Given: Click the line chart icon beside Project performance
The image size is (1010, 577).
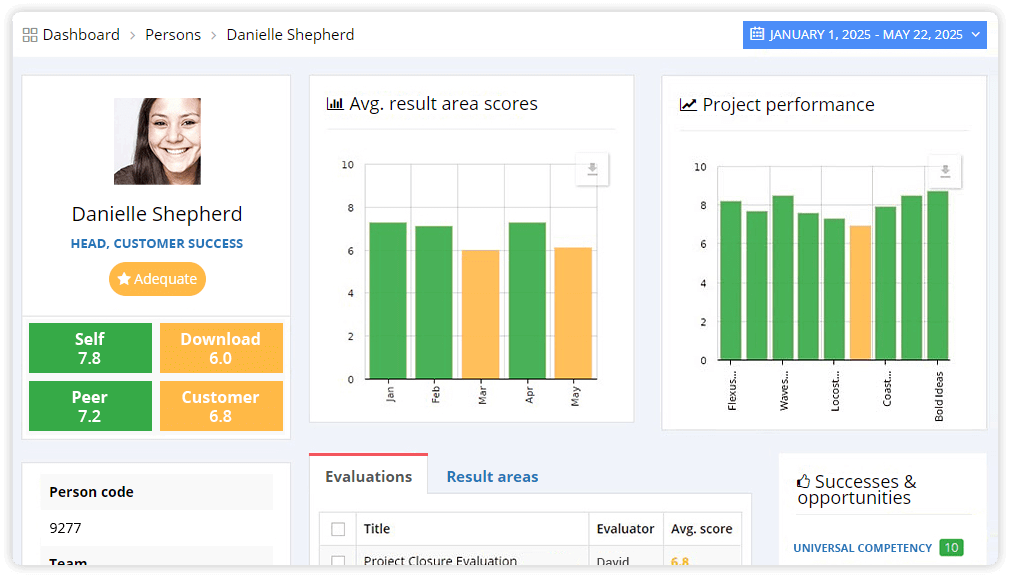Looking at the screenshot, I should coord(688,104).
